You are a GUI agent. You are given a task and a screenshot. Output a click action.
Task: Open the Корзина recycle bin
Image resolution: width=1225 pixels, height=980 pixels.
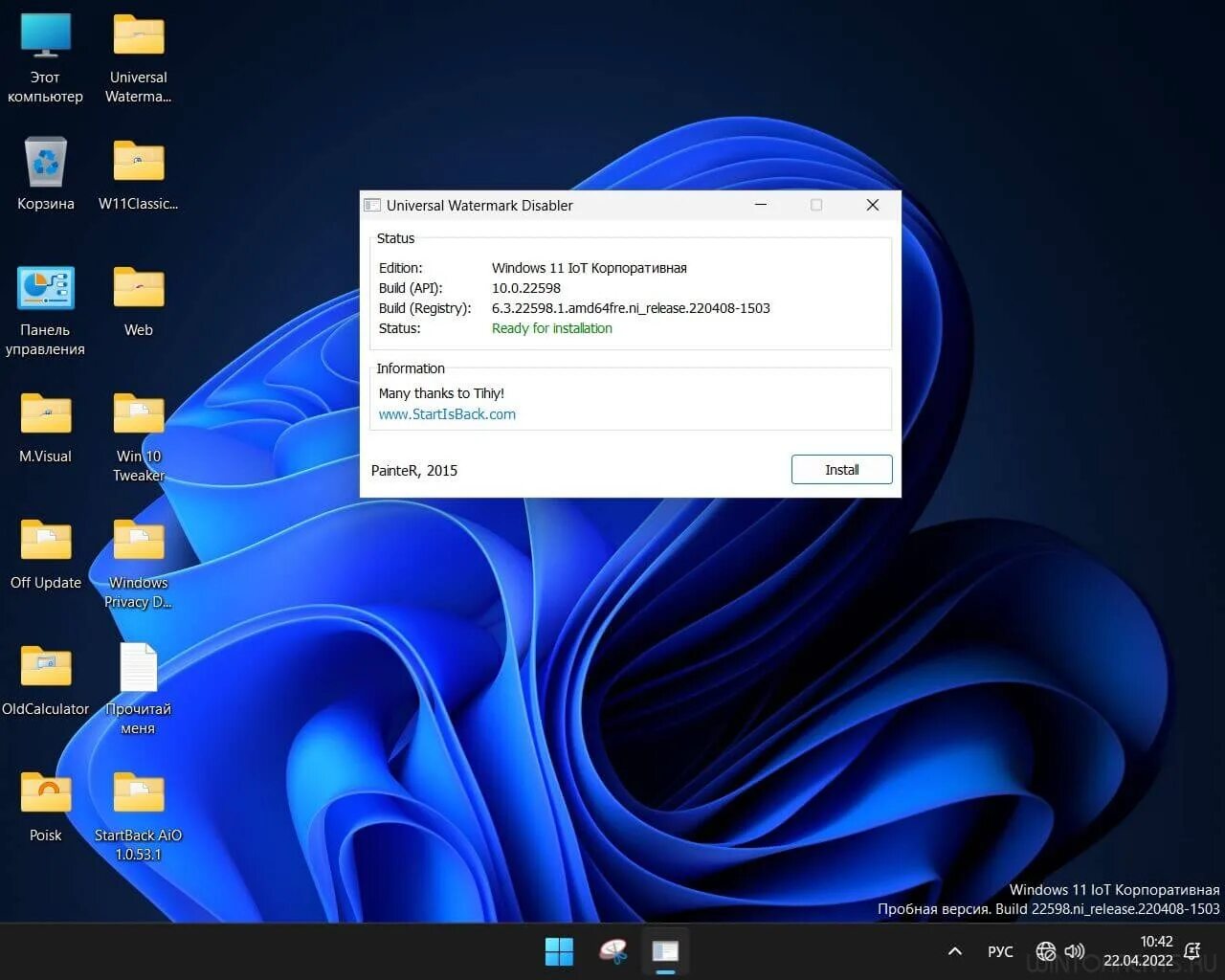click(x=45, y=173)
